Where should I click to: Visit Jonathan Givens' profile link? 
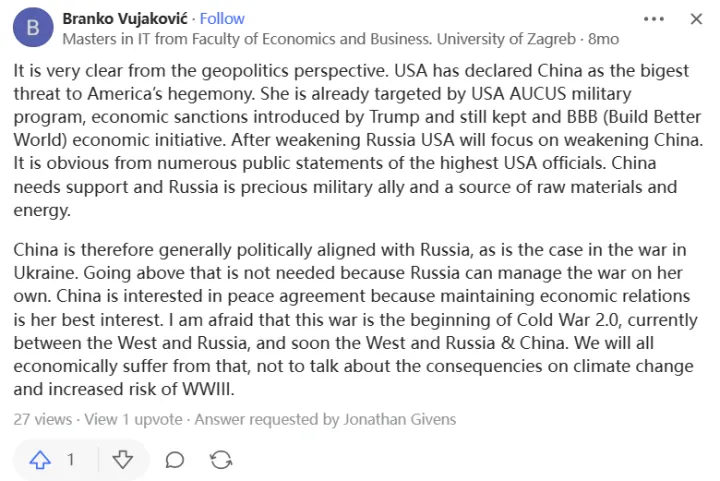click(397, 419)
